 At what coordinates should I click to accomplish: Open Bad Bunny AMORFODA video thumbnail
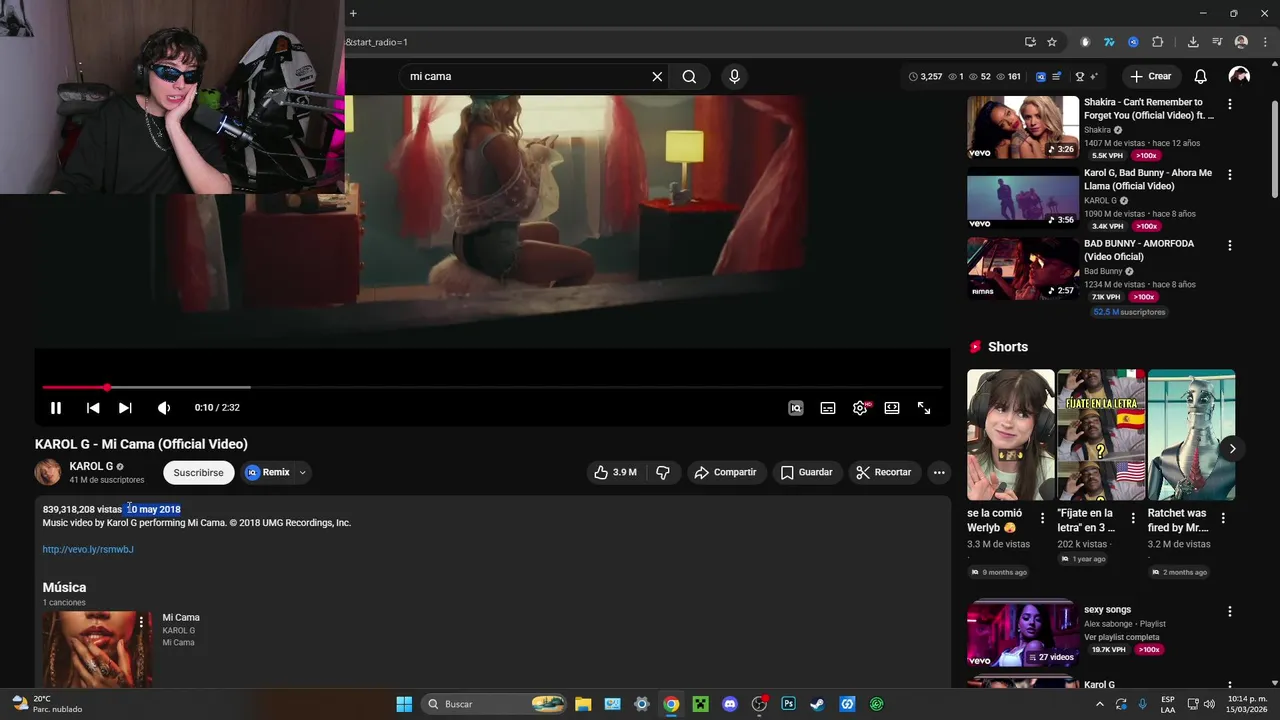click(1023, 270)
